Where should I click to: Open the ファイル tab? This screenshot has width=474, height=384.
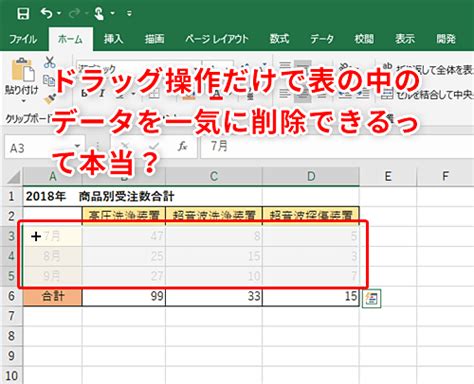pos(23,39)
